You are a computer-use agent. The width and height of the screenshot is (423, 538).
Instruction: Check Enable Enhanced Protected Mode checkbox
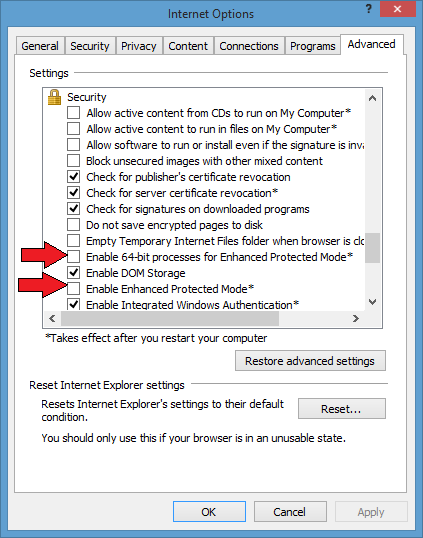pos(73,289)
